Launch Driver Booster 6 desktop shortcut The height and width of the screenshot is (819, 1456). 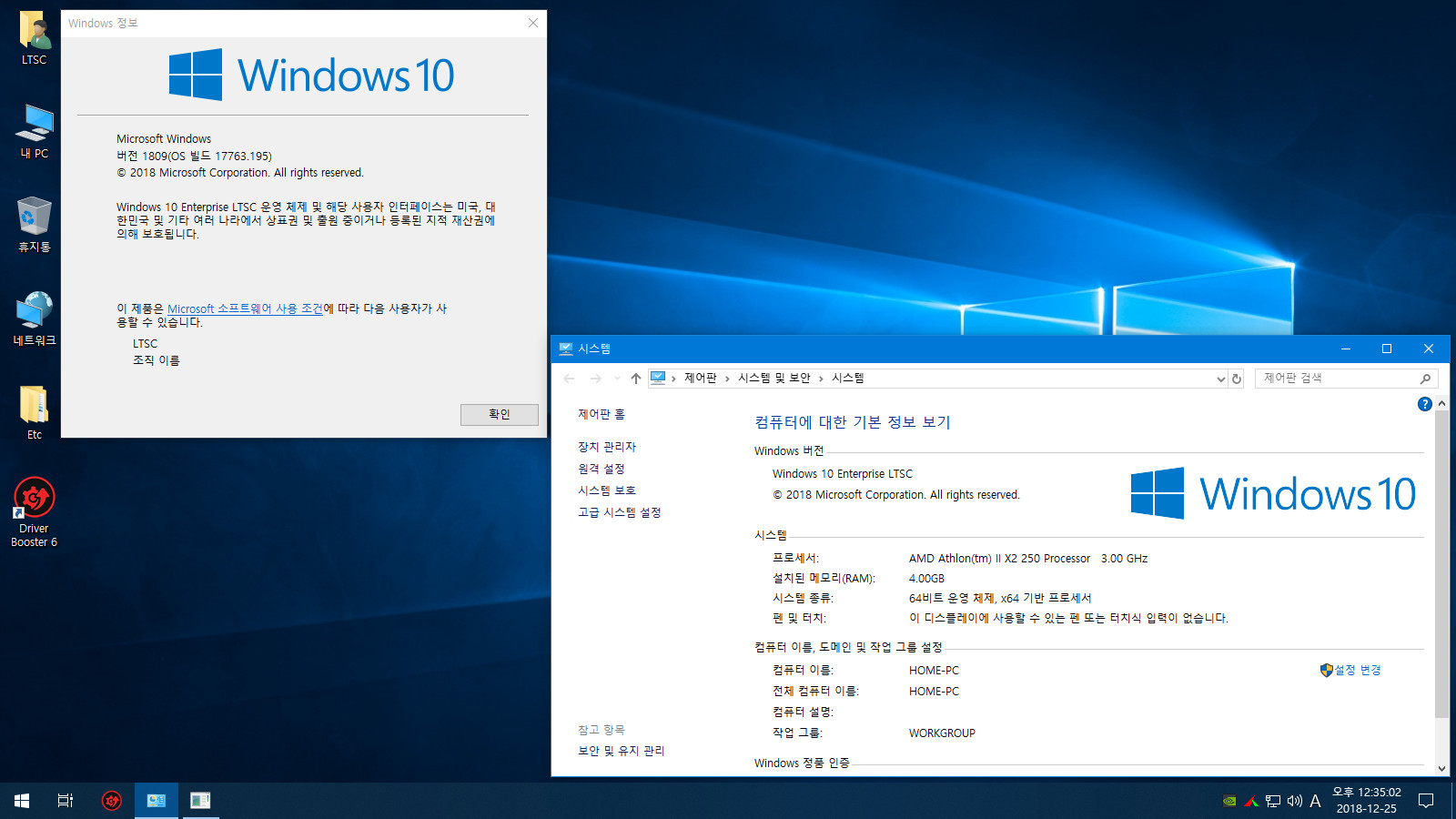(35, 512)
